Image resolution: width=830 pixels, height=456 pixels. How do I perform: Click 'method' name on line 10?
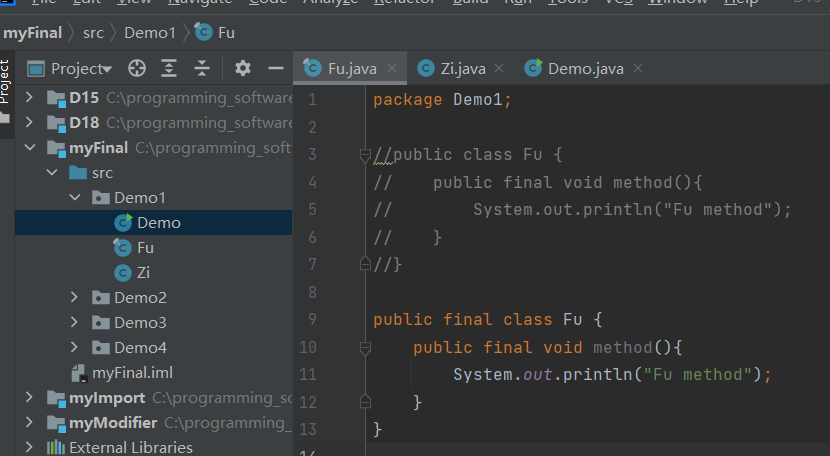[623, 347]
